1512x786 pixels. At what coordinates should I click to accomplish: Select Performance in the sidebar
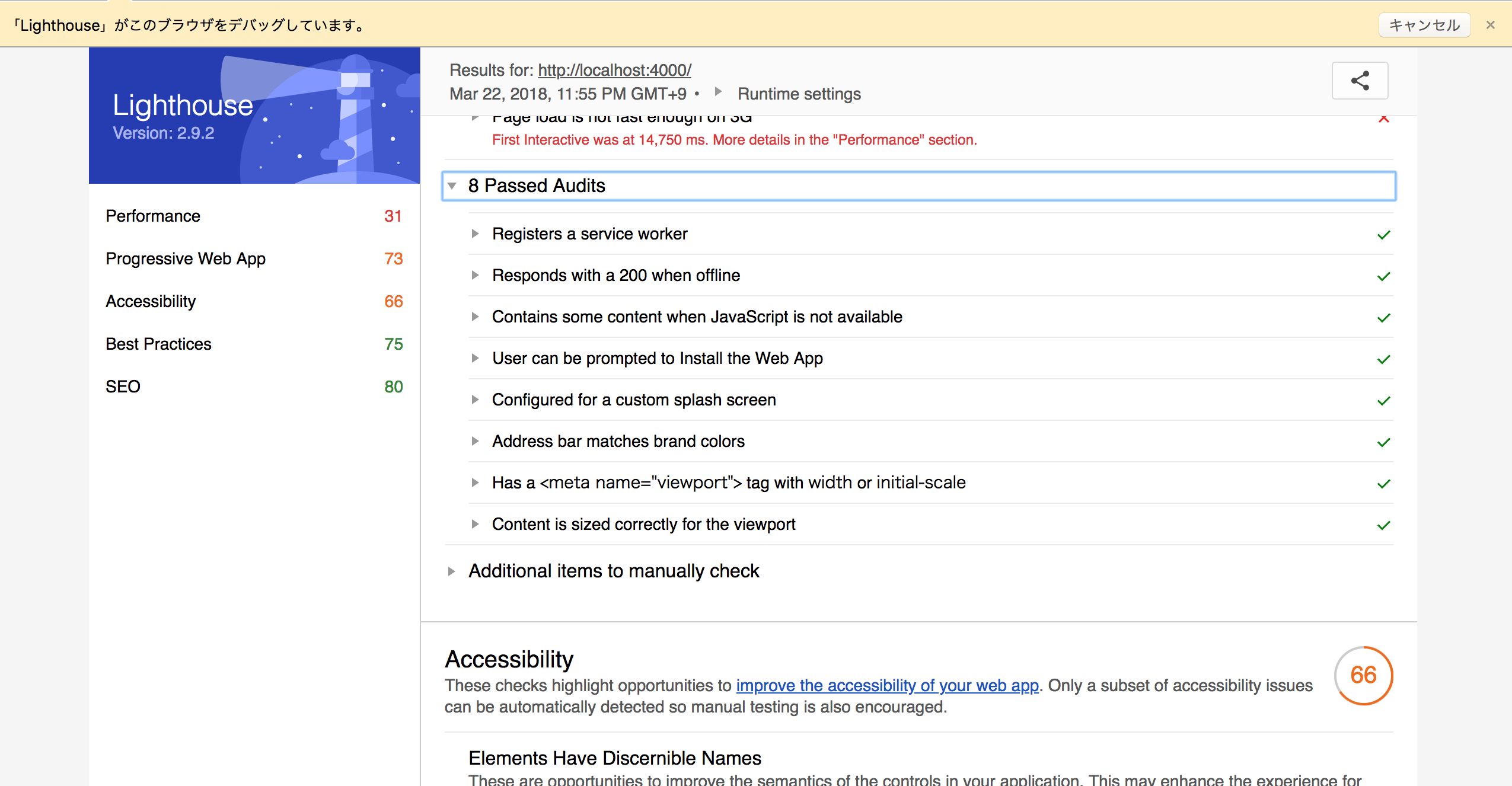pyautogui.click(x=153, y=216)
